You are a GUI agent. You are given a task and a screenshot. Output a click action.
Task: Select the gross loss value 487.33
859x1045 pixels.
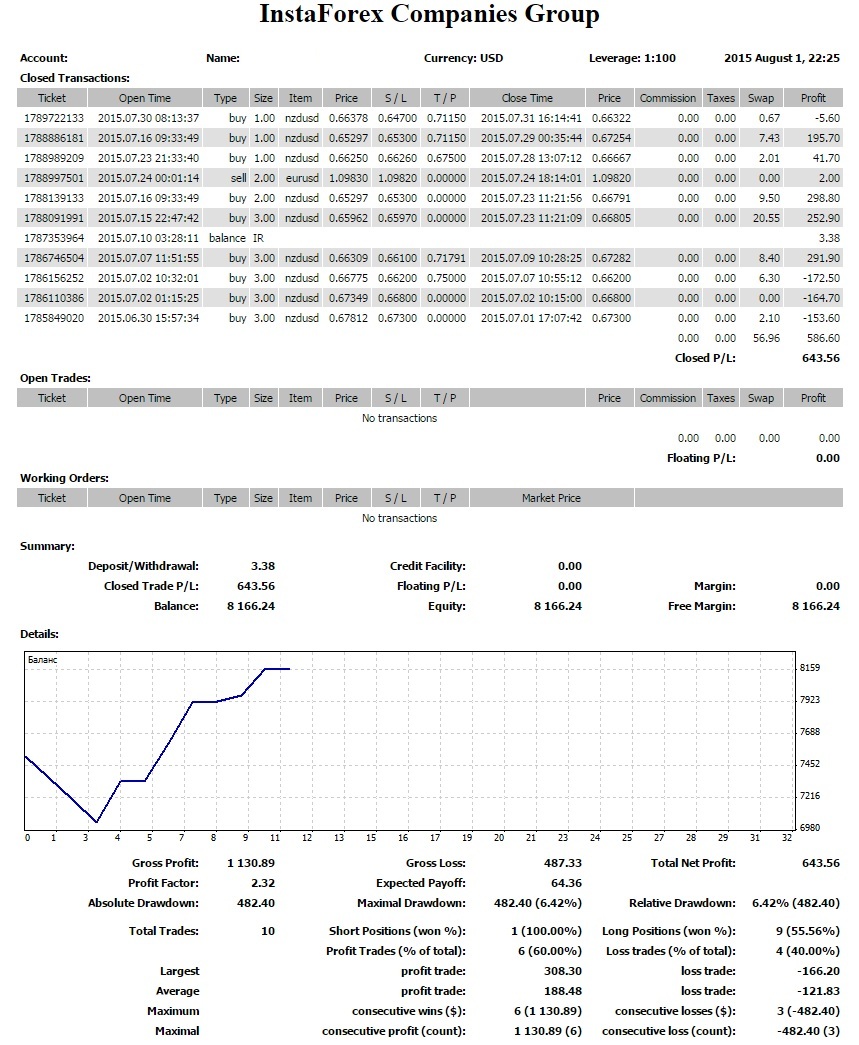pyautogui.click(x=563, y=863)
